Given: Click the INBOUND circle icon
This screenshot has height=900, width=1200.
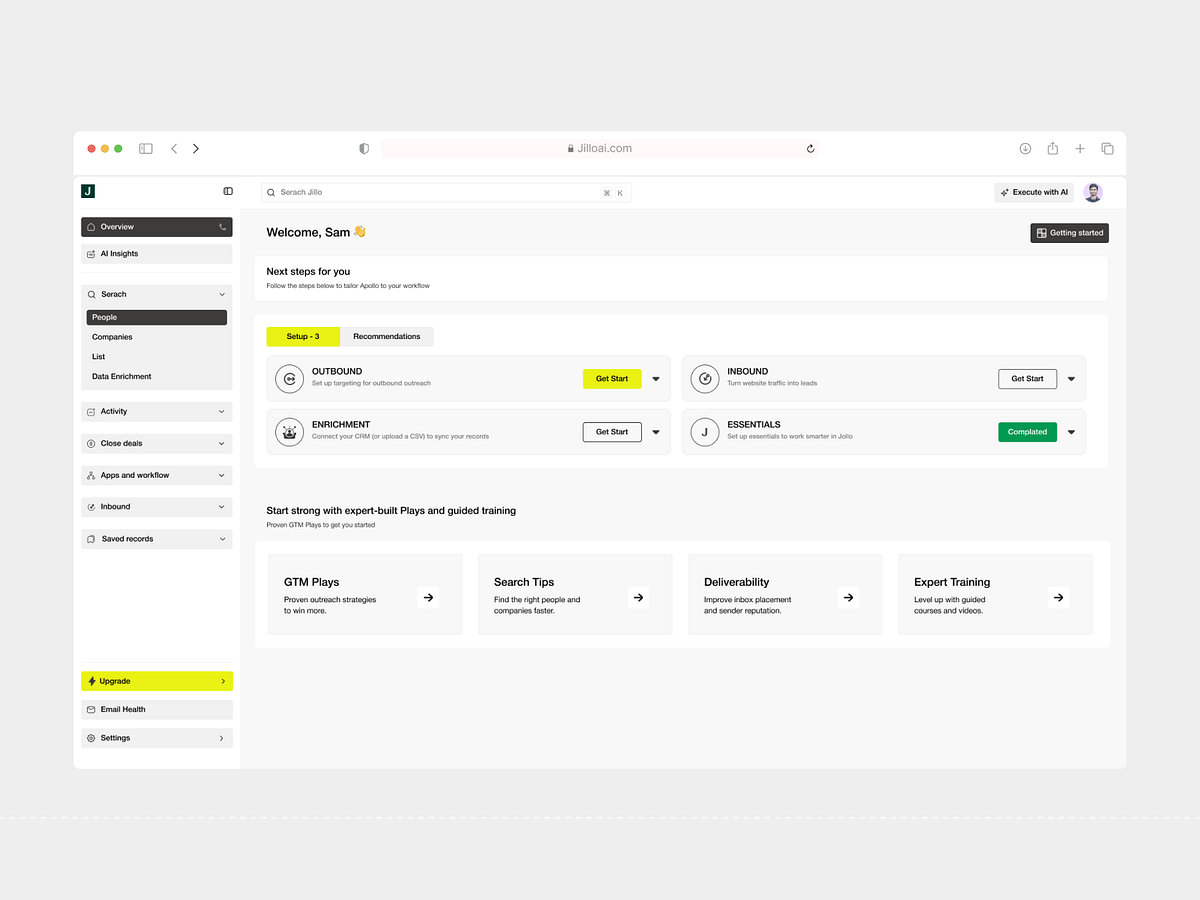Looking at the screenshot, I should click(705, 379).
